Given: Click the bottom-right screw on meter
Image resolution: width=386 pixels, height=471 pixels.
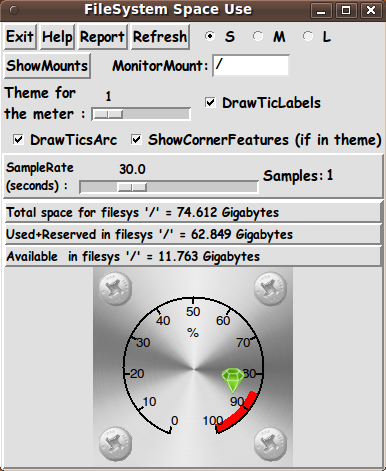Looking at the screenshot, I should [270, 444].
